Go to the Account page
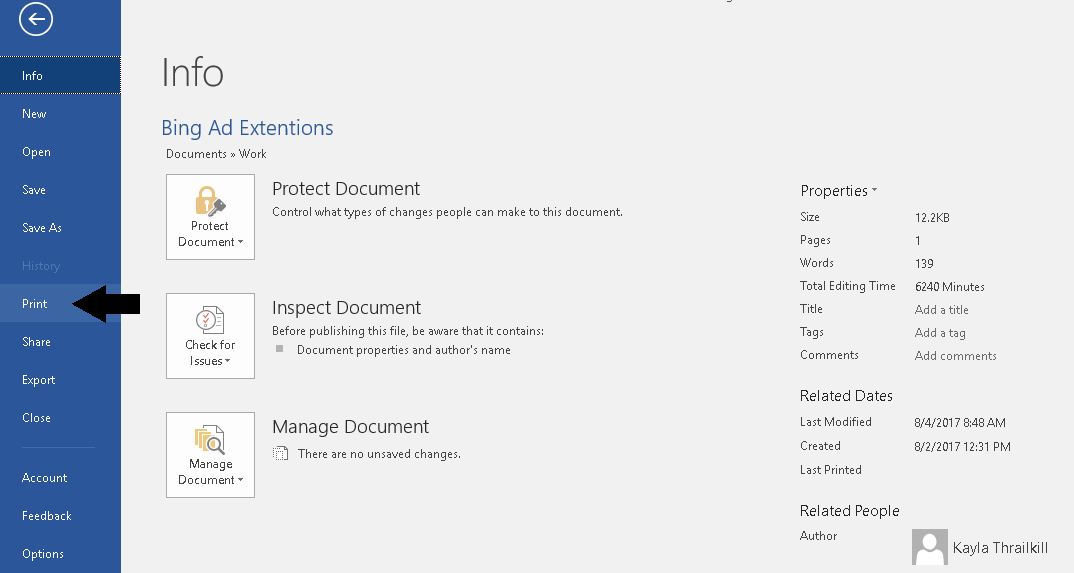This screenshot has height=573, width=1074. (x=45, y=478)
